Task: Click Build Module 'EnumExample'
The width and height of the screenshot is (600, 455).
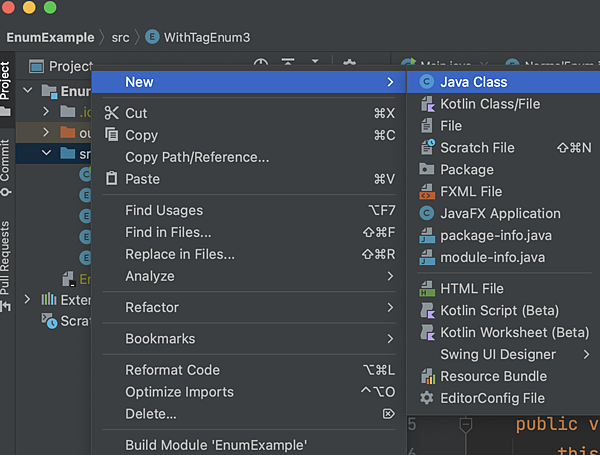Action: click(249, 445)
